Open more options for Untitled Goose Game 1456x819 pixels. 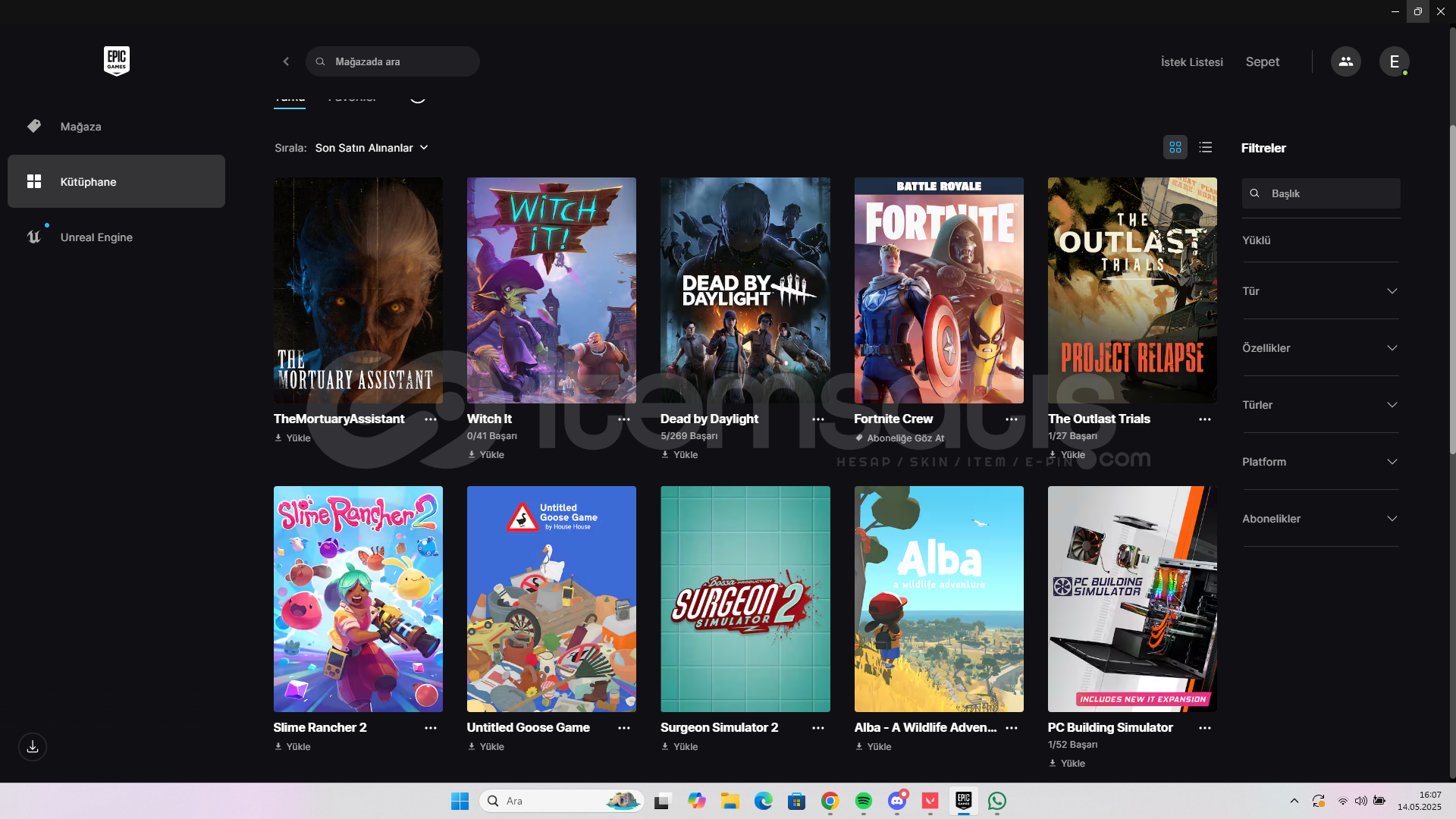(x=624, y=728)
